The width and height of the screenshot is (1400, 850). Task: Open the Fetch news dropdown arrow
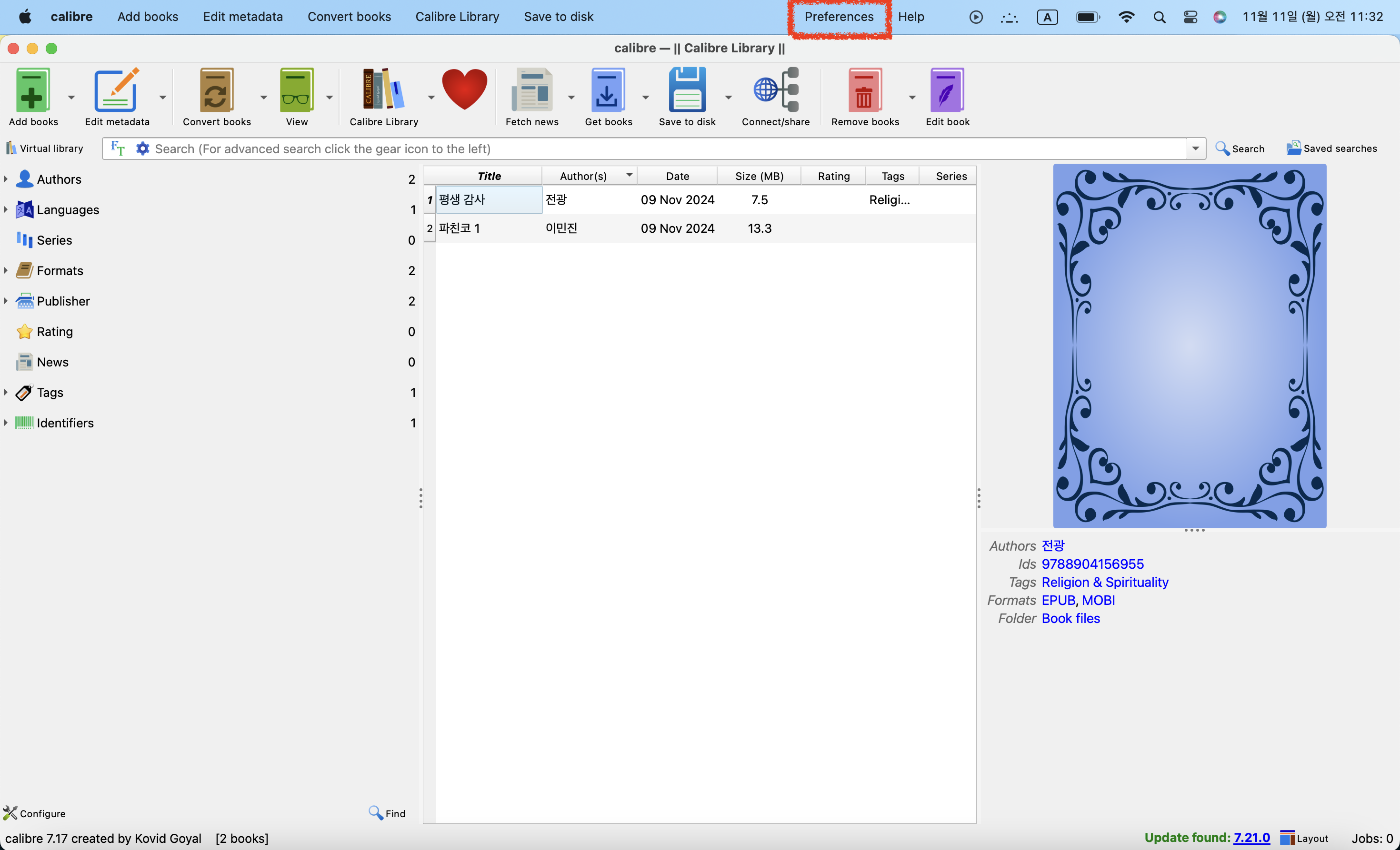click(x=571, y=97)
